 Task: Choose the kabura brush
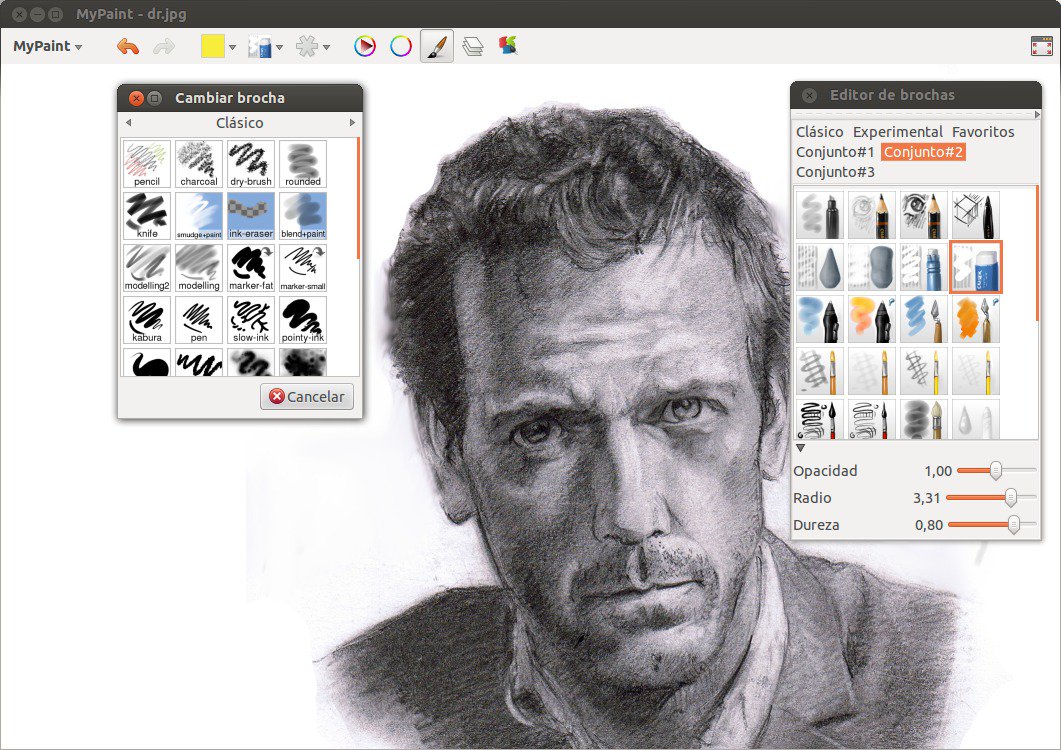[147, 320]
